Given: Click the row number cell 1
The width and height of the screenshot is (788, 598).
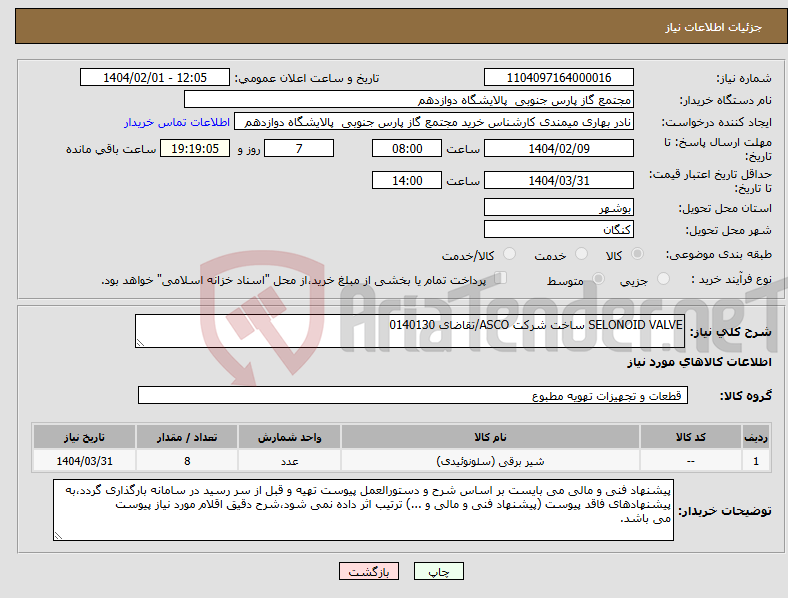Looking at the screenshot, I should click(756, 461).
